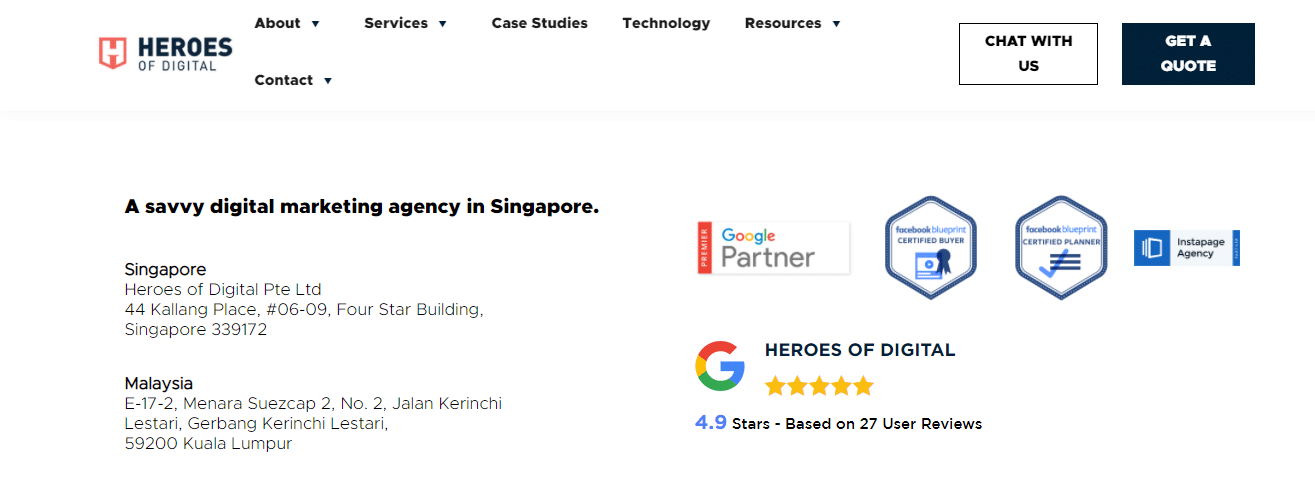This screenshot has width=1315, height=504.
Task: Click 'Singapore 339172' postal code text
Action: pyautogui.click(x=196, y=329)
